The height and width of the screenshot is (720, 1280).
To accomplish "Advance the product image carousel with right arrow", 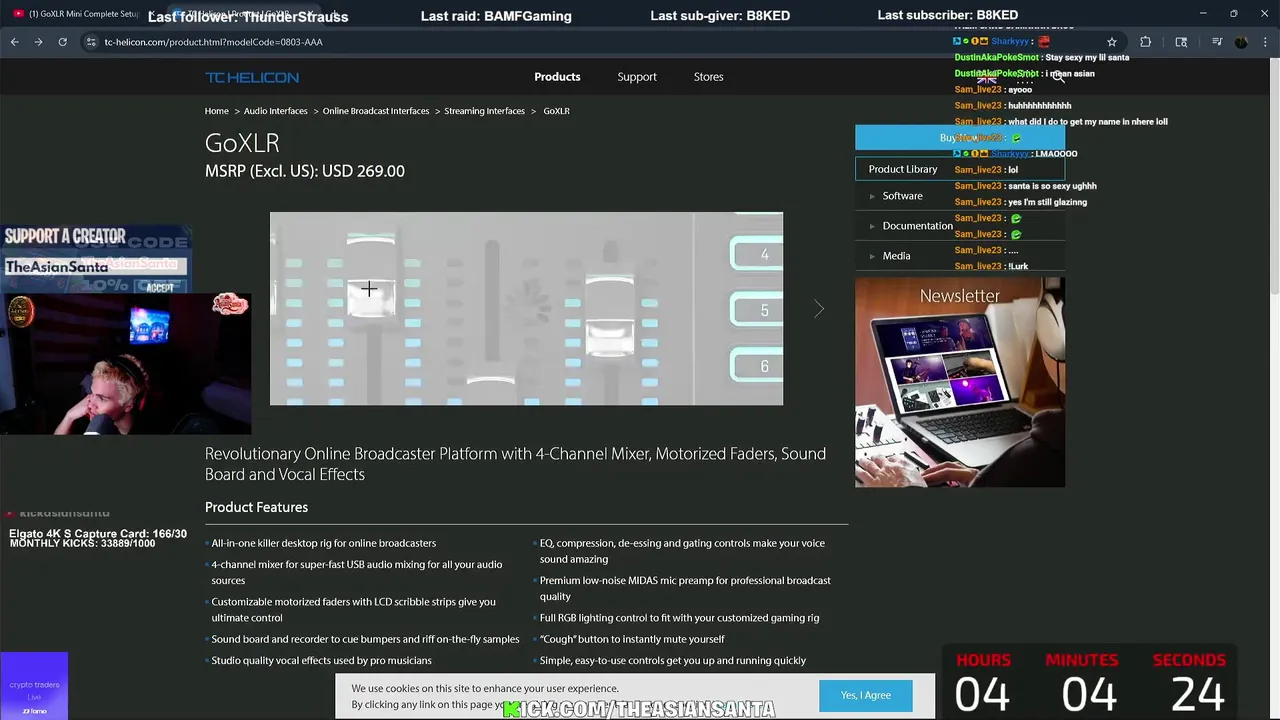I will tap(818, 309).
